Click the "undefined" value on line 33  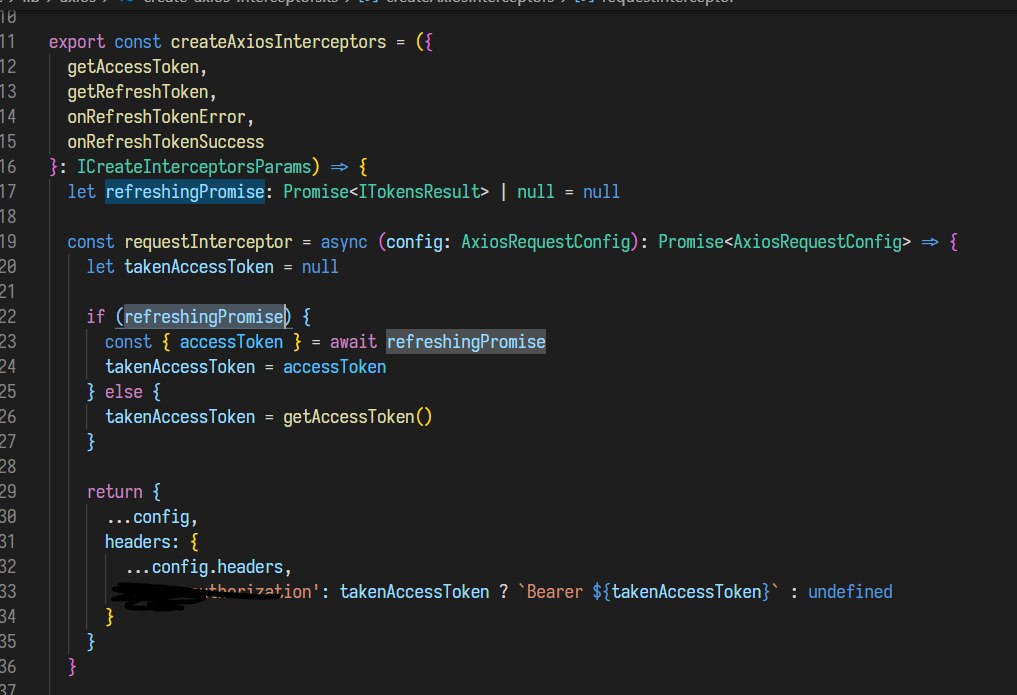850,592
